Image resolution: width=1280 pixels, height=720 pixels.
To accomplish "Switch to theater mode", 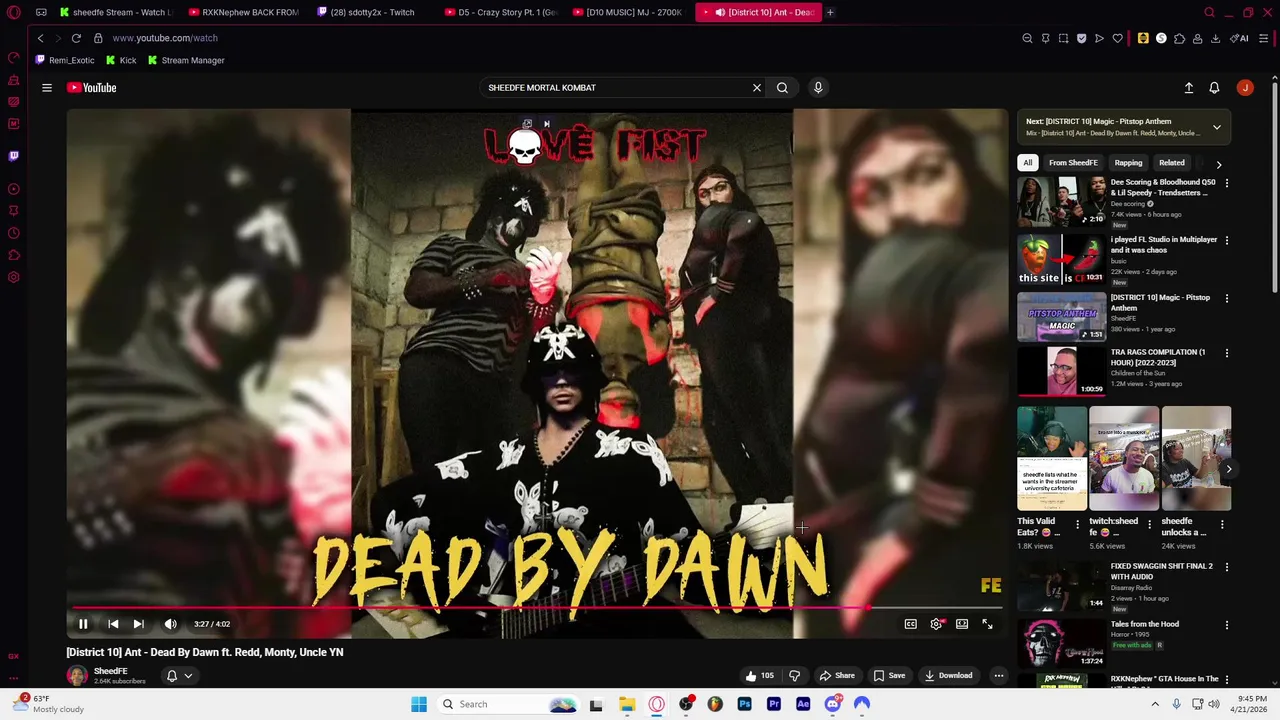I will point(962,624).
